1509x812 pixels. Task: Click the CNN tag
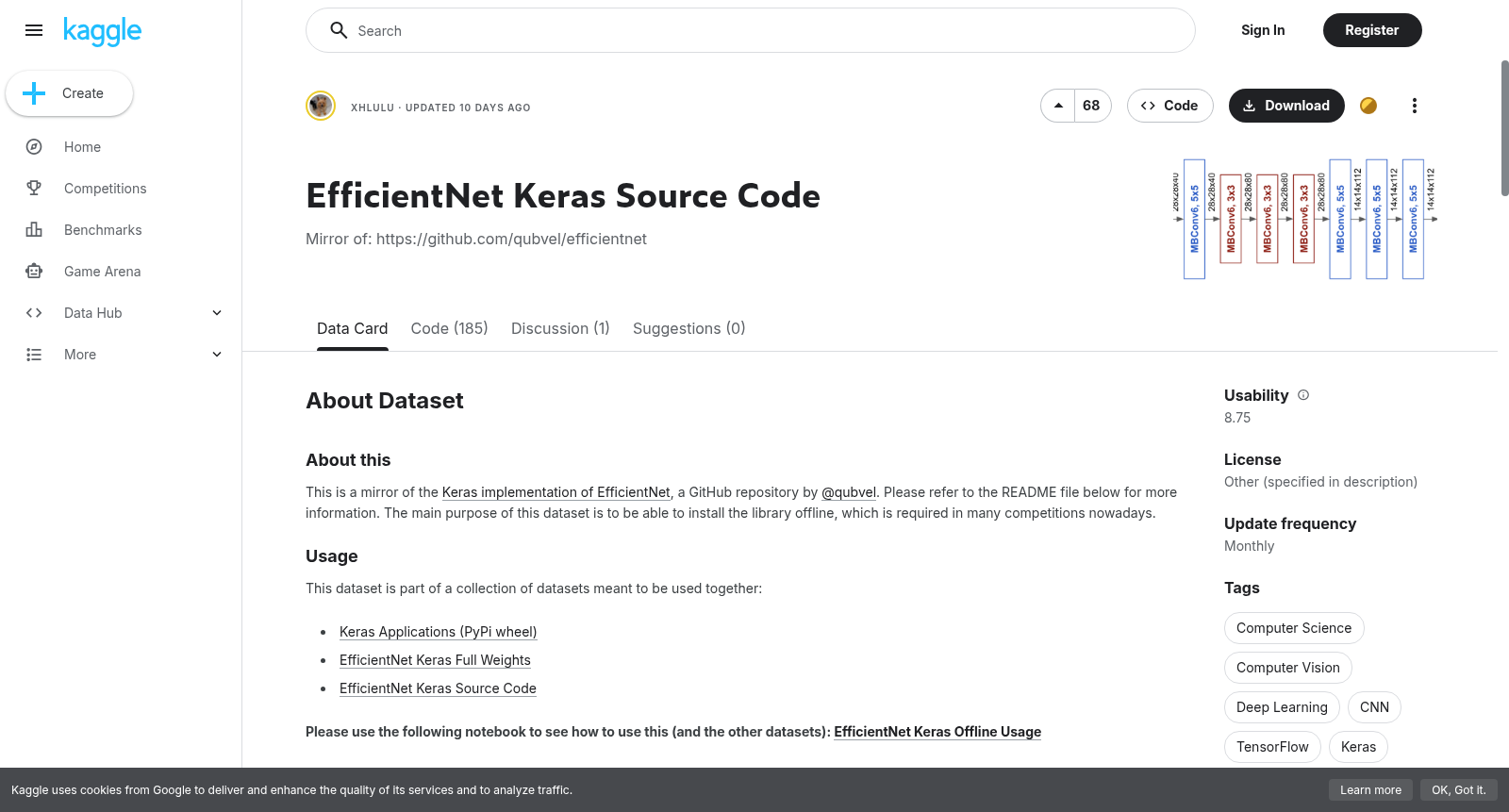click(x=1374, y=707)
